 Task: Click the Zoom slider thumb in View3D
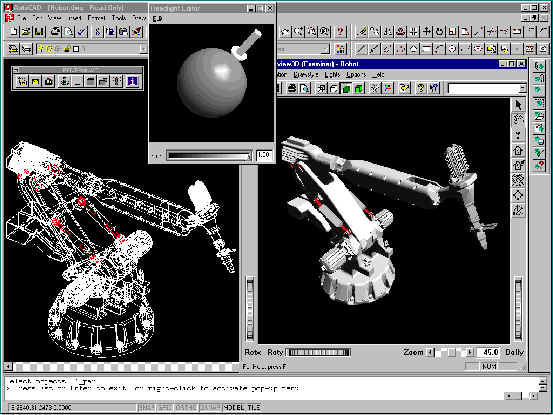coord(452,352)
